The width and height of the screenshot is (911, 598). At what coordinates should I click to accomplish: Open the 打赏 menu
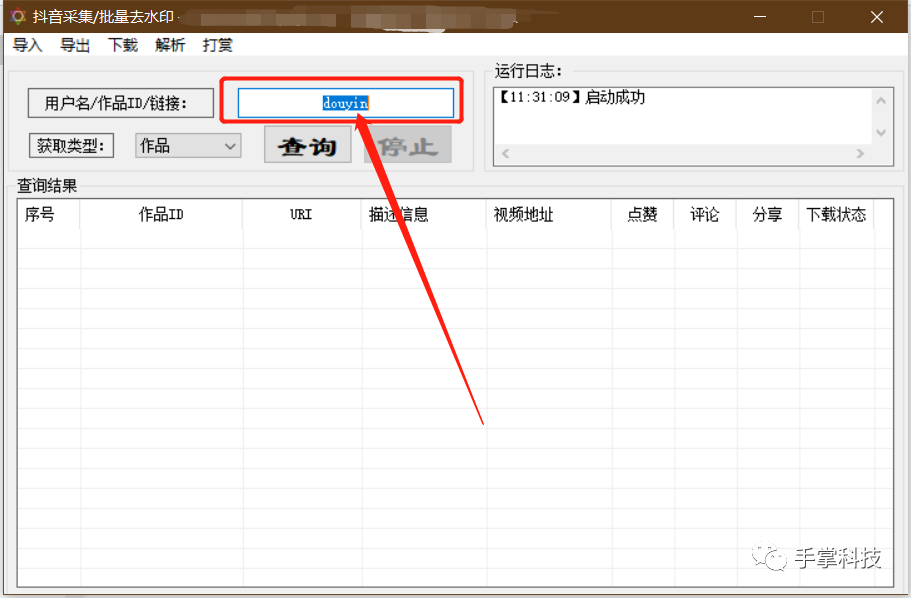(218, 45)
